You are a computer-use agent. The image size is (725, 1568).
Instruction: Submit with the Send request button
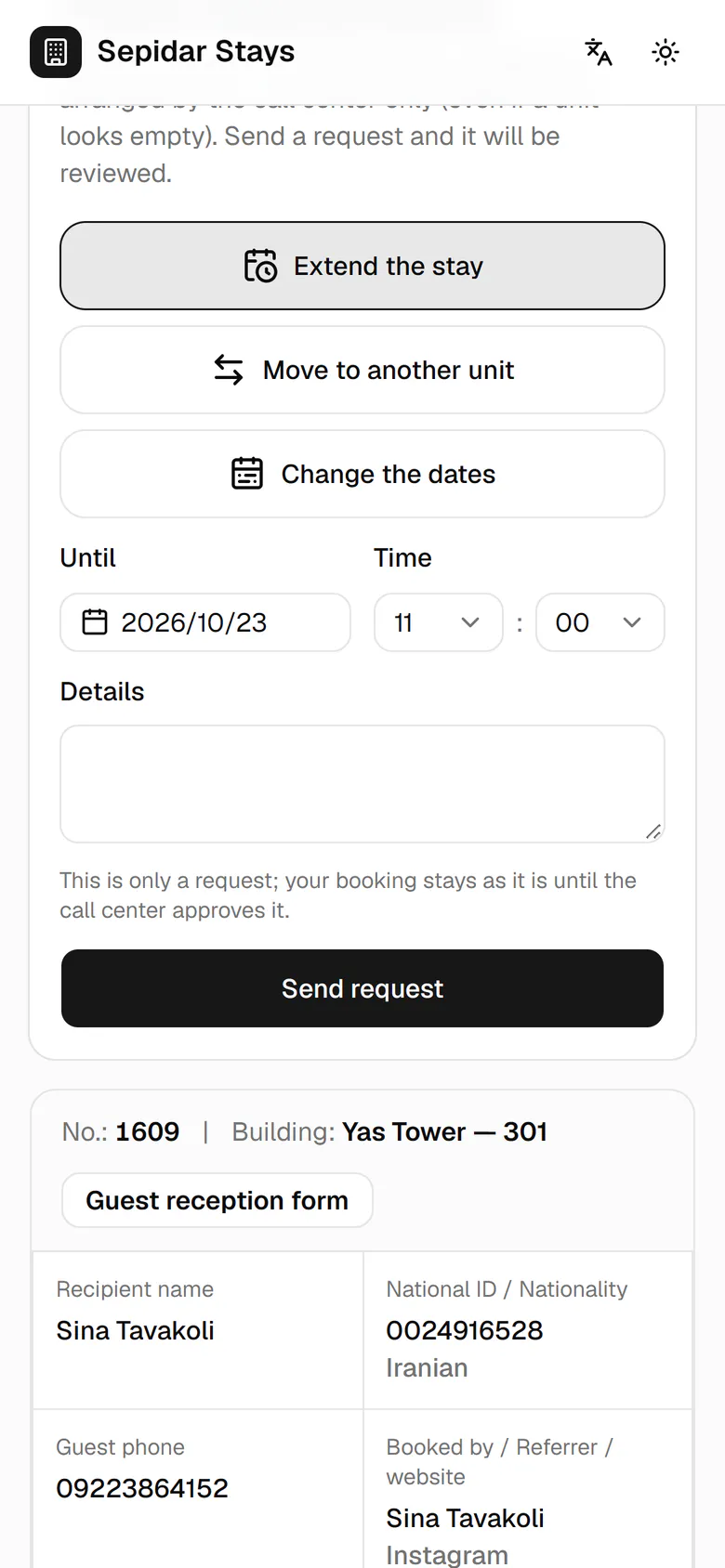[x=362, y=988]
